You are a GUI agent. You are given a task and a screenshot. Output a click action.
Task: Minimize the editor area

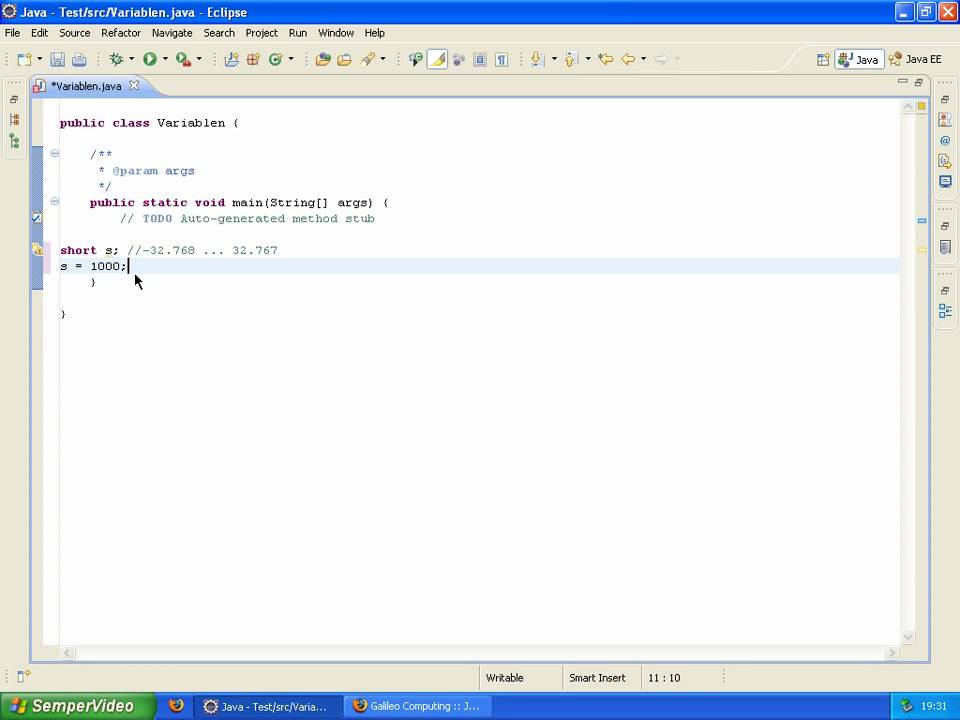[902, 81]
